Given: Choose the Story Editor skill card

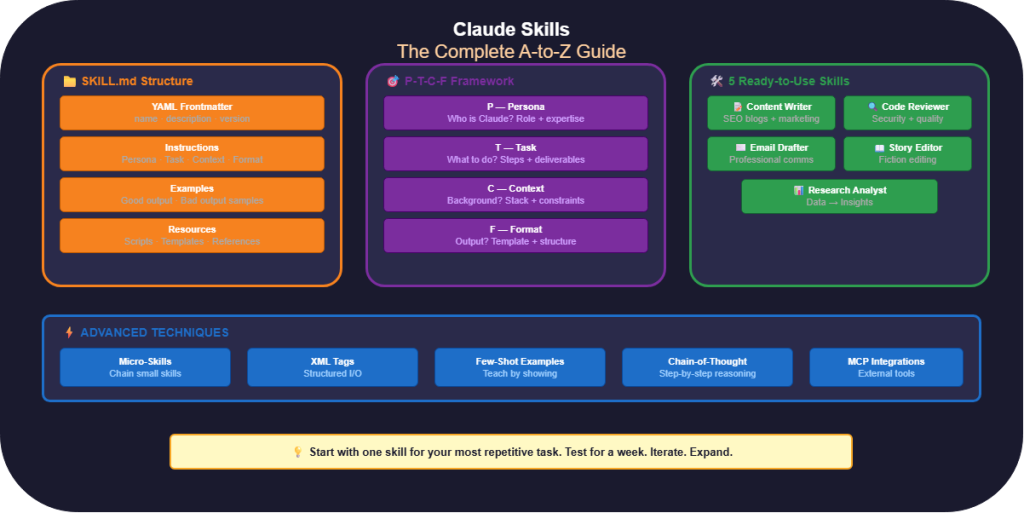Looking at the screenshot, I should coord(908,154).
